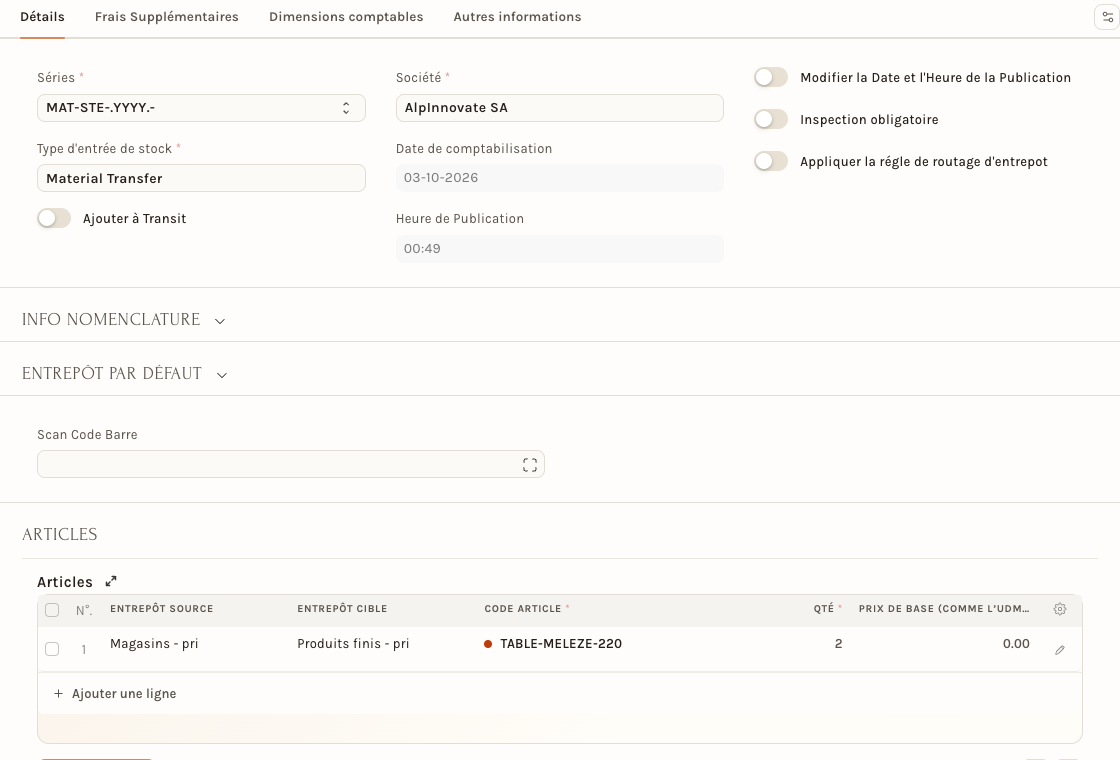Click the Heure de Publication field
1120x760 pixels.
560,249
